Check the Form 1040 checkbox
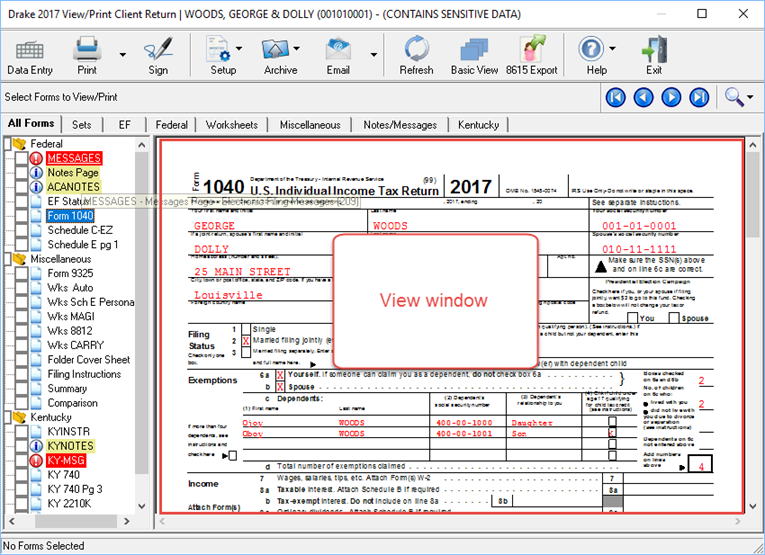This screenshot has height=555, width=765. coord(21,216)
